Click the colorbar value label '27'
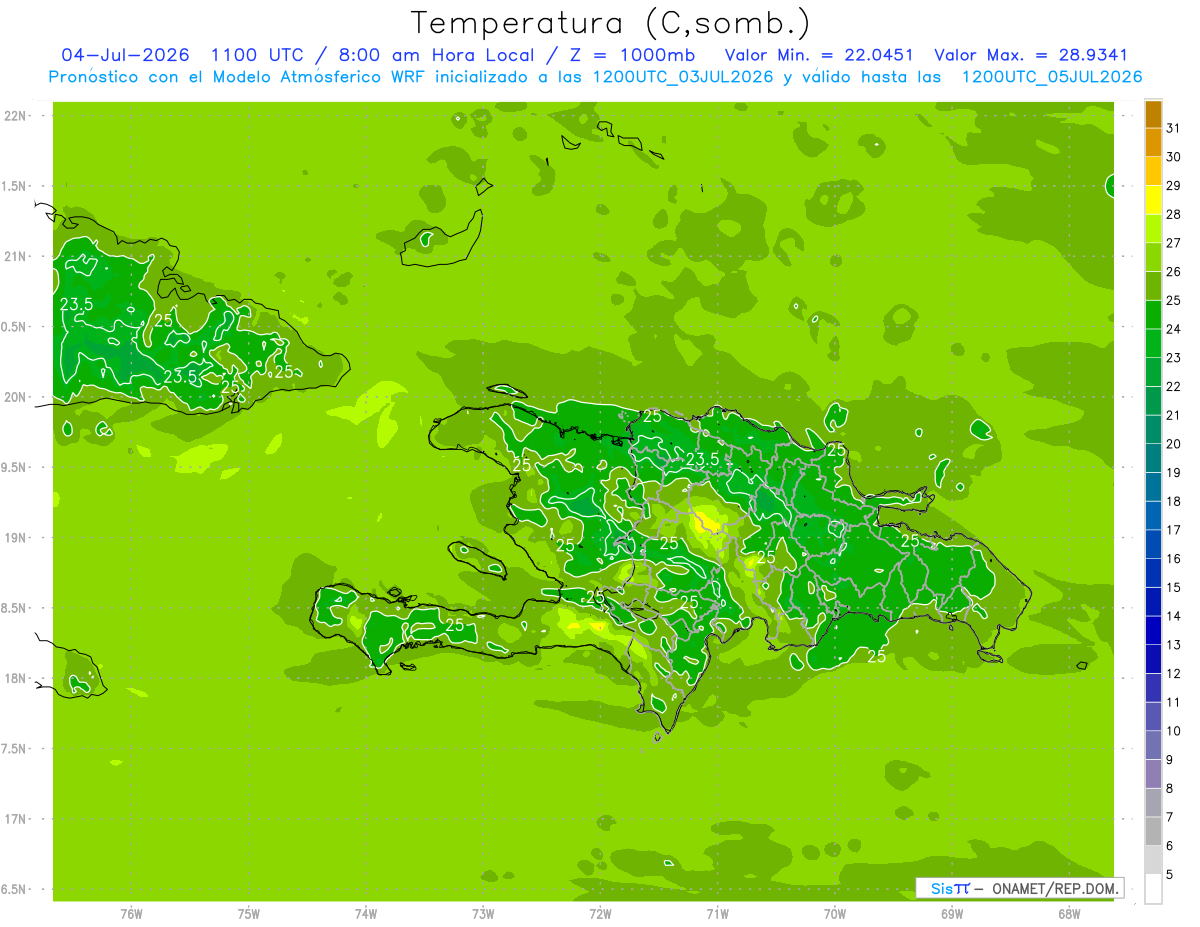 pos(1174,243)
